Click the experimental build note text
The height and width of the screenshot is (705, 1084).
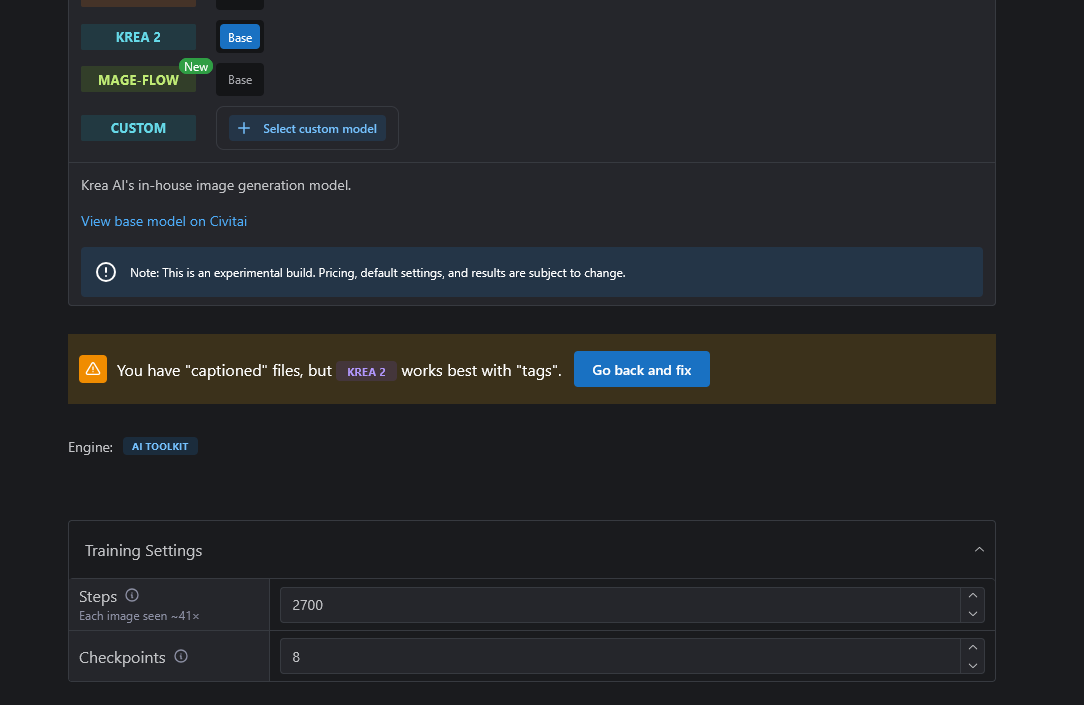pos(377,273)
